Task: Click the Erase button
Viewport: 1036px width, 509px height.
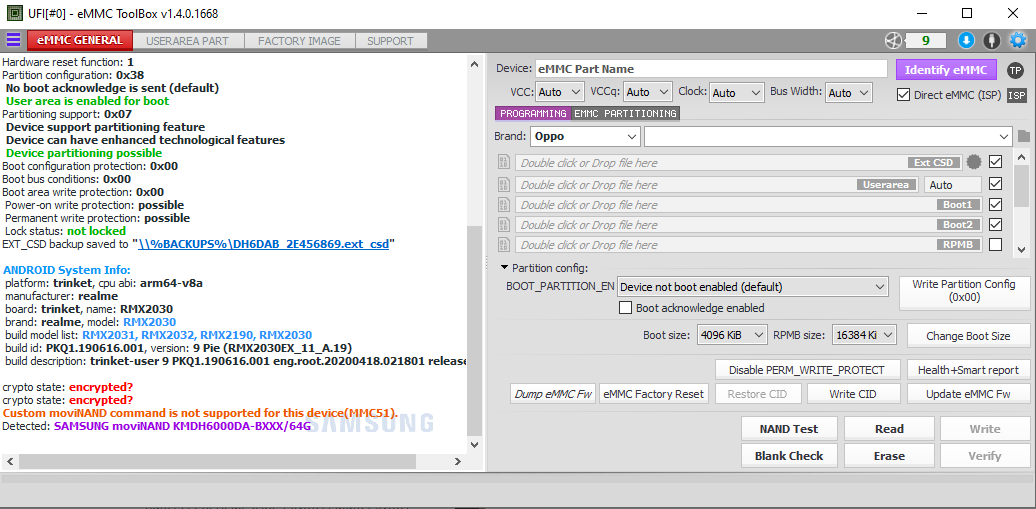Action: coord(889,456)
